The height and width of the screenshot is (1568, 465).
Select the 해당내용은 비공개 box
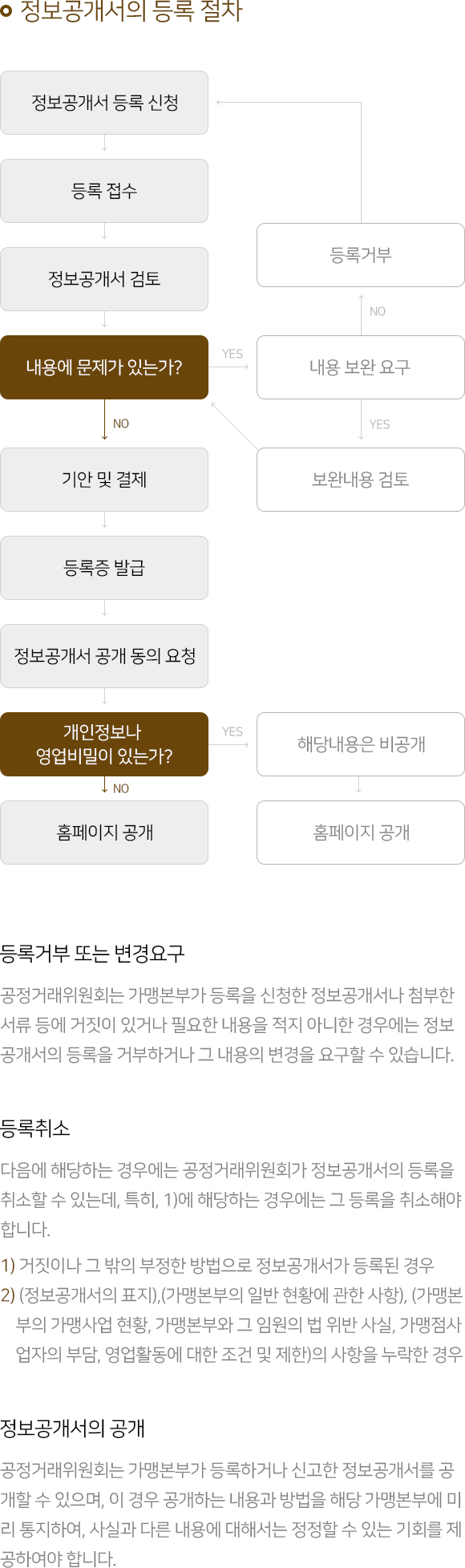tap(361, 744)
